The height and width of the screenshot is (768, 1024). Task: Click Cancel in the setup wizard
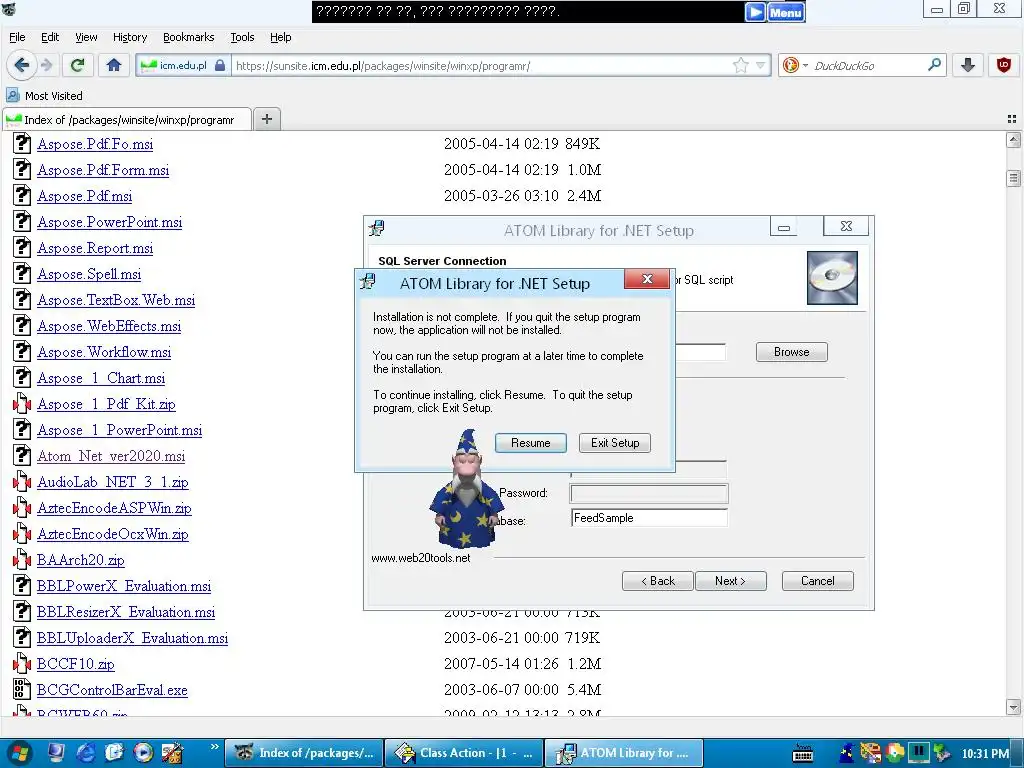[x=818, y=581]
